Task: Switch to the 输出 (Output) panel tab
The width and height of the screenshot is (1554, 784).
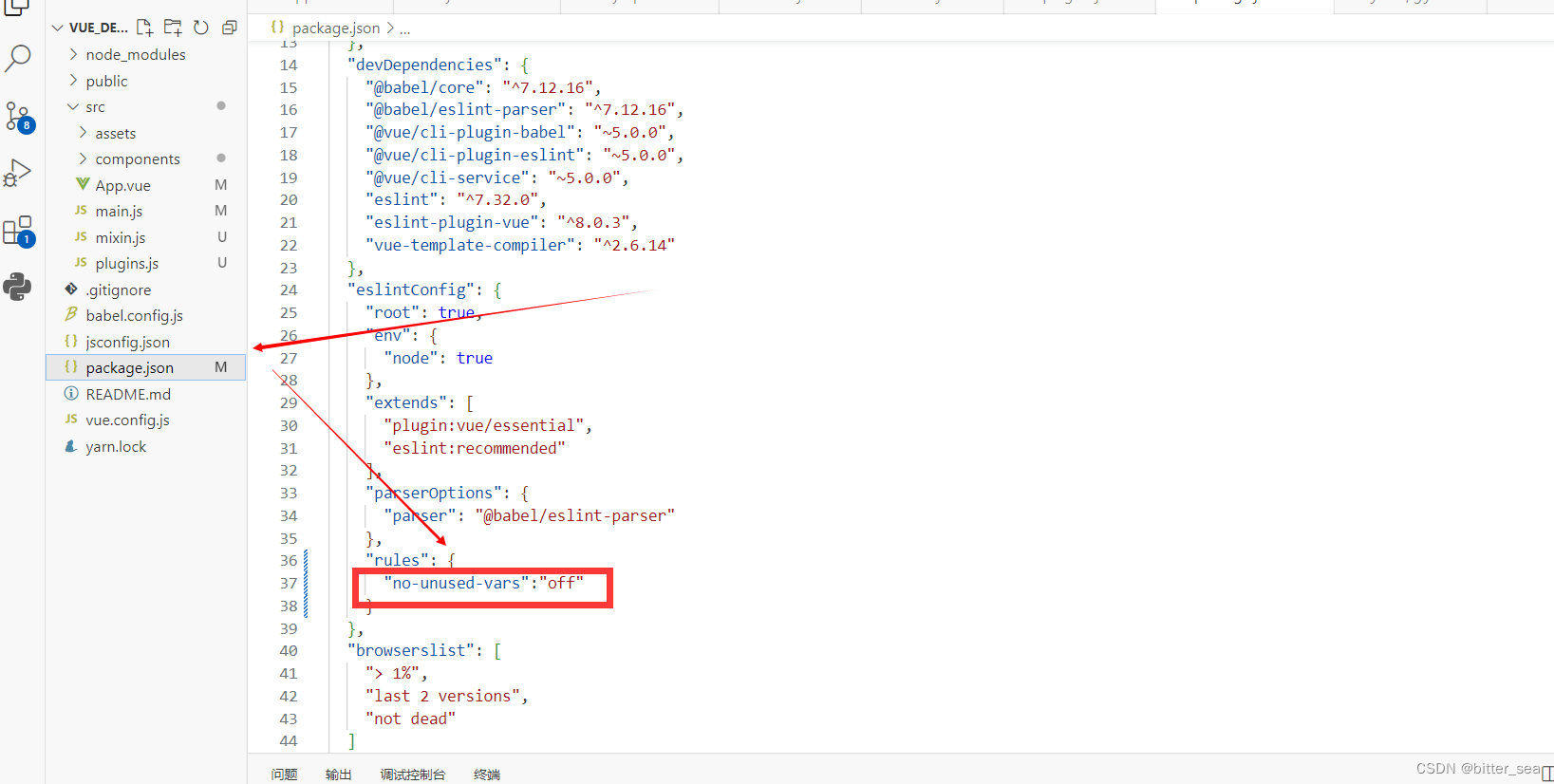Action: click(x=339, y=775)
